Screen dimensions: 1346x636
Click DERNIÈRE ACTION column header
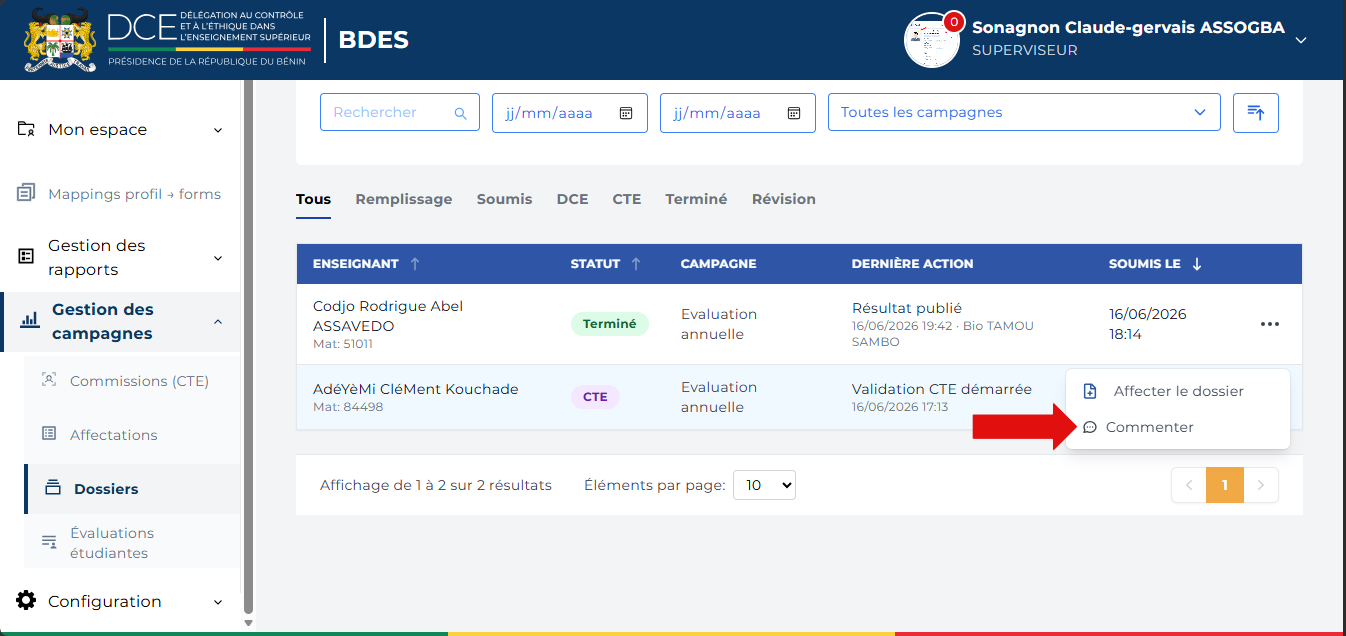click(912, 264)
